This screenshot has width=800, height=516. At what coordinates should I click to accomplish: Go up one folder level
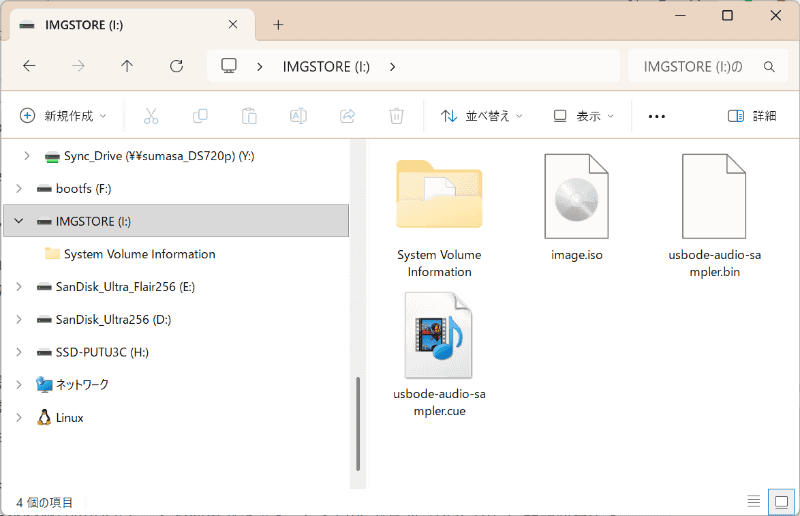[127, 66]
